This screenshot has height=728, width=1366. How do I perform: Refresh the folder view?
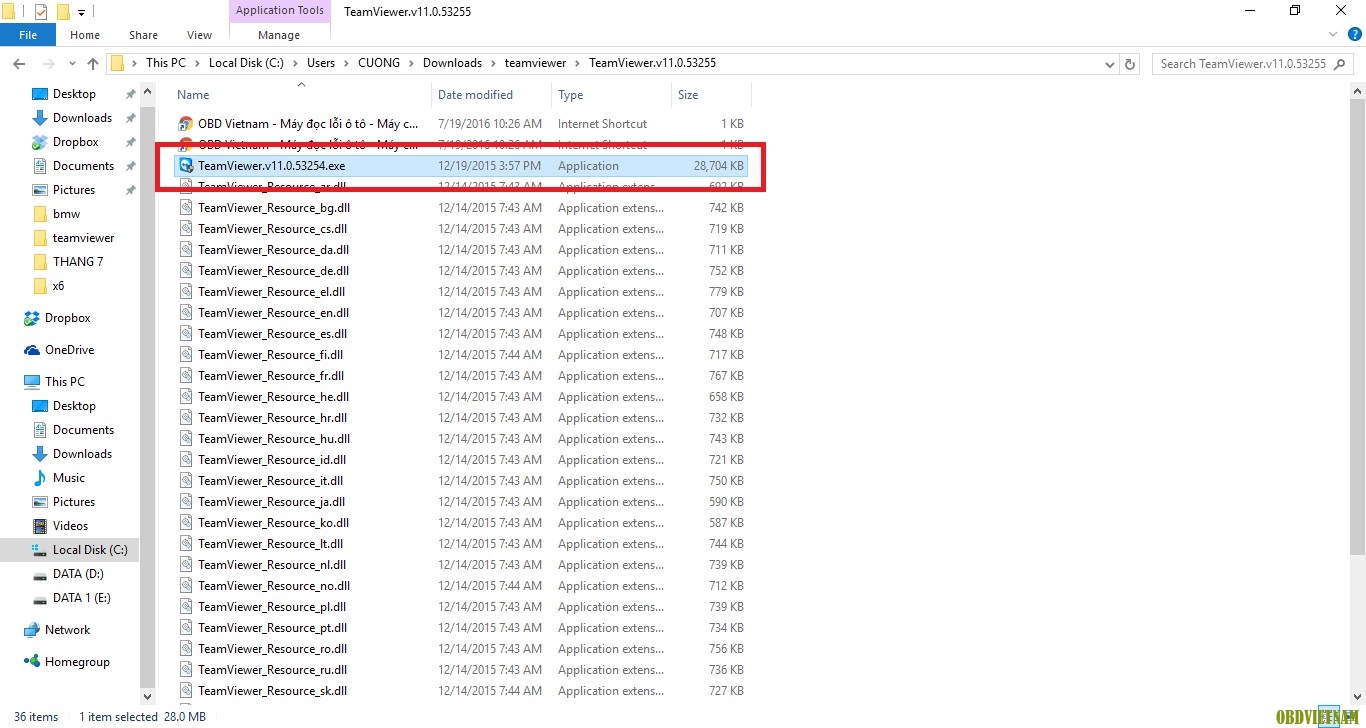pyautogui.click(x=1131, y=63)
